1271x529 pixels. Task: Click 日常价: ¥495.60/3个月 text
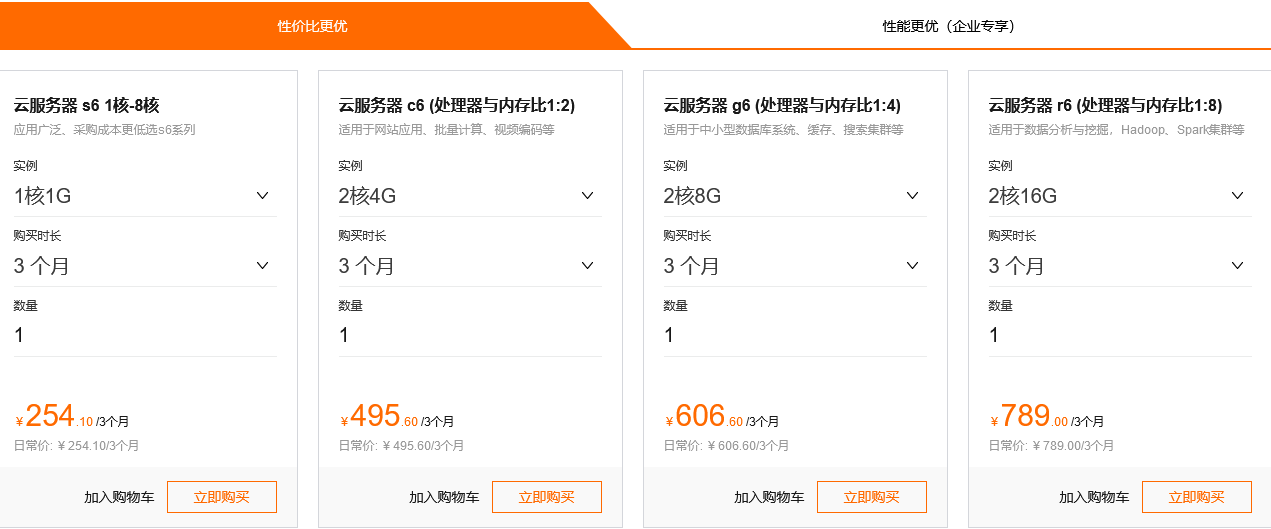pyautogui.click(x=402, y=446)
